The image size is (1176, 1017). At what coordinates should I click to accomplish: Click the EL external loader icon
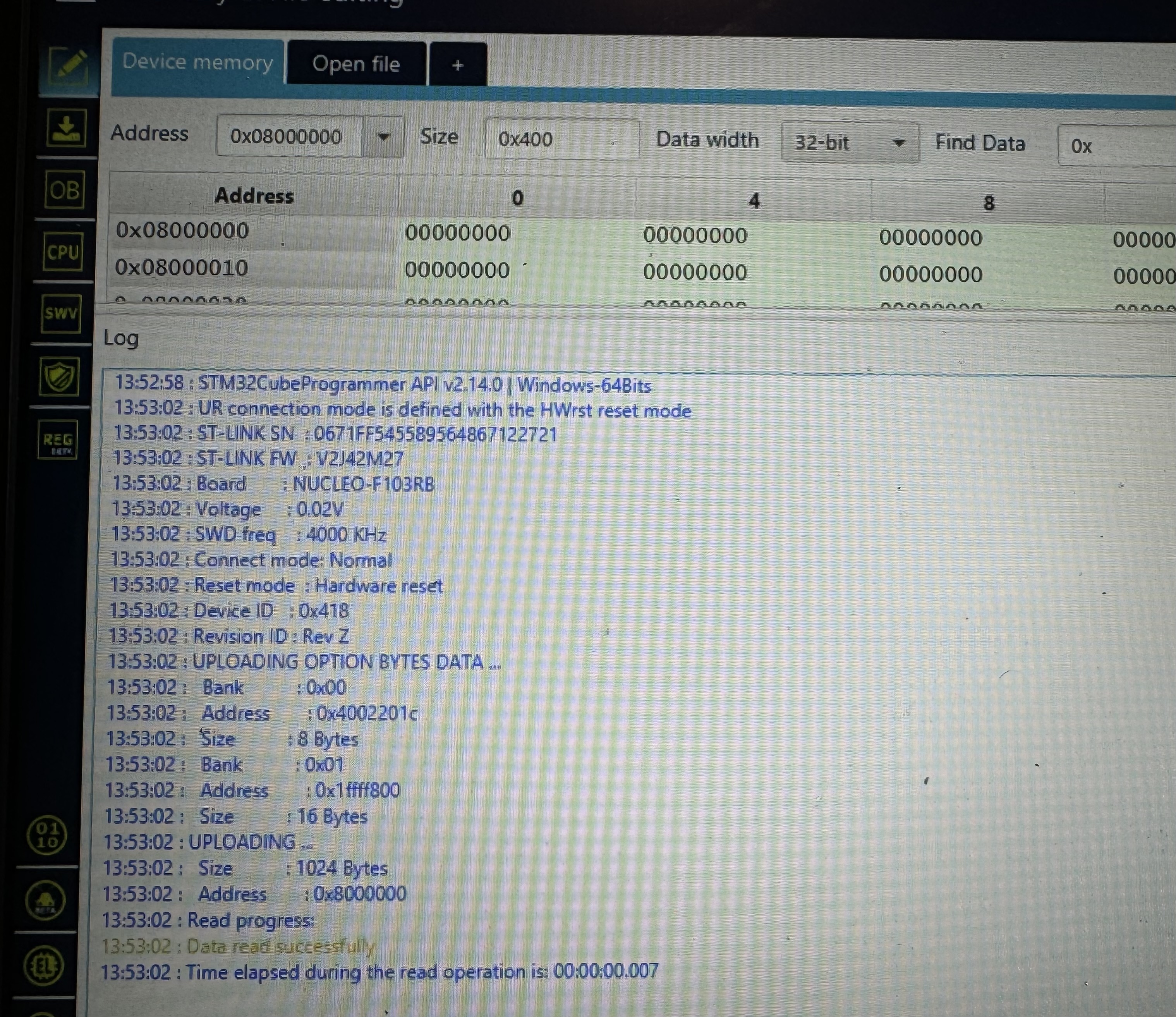[x=44, y=965]
